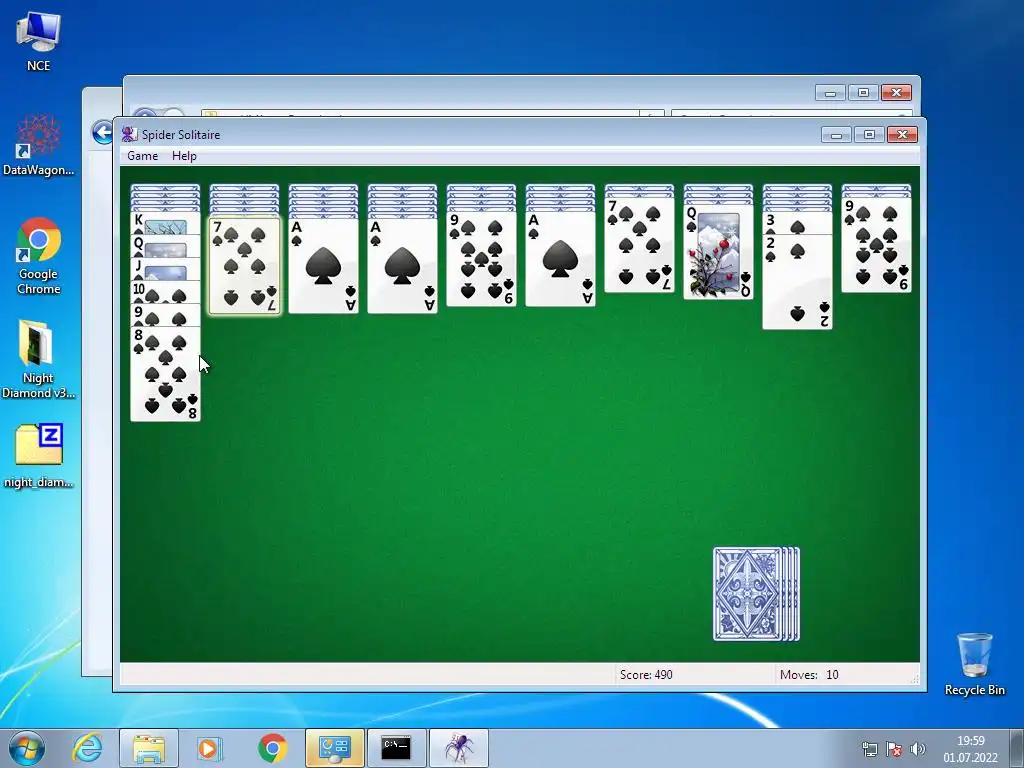The width and height of the screenshot is (1024, 768).
Task: Open the clock showing 19:59
Action: [x=970, y=749]
